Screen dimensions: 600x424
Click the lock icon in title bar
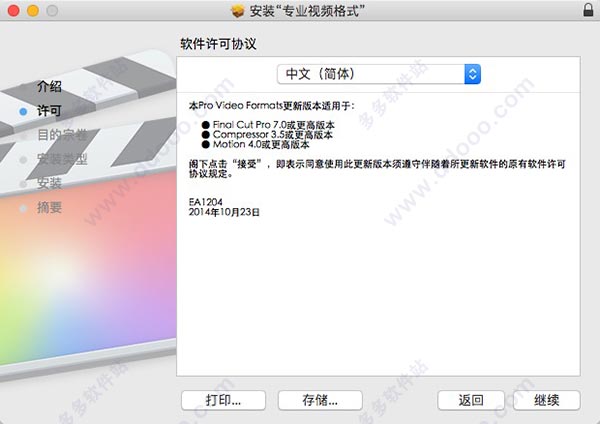(588, 10)
